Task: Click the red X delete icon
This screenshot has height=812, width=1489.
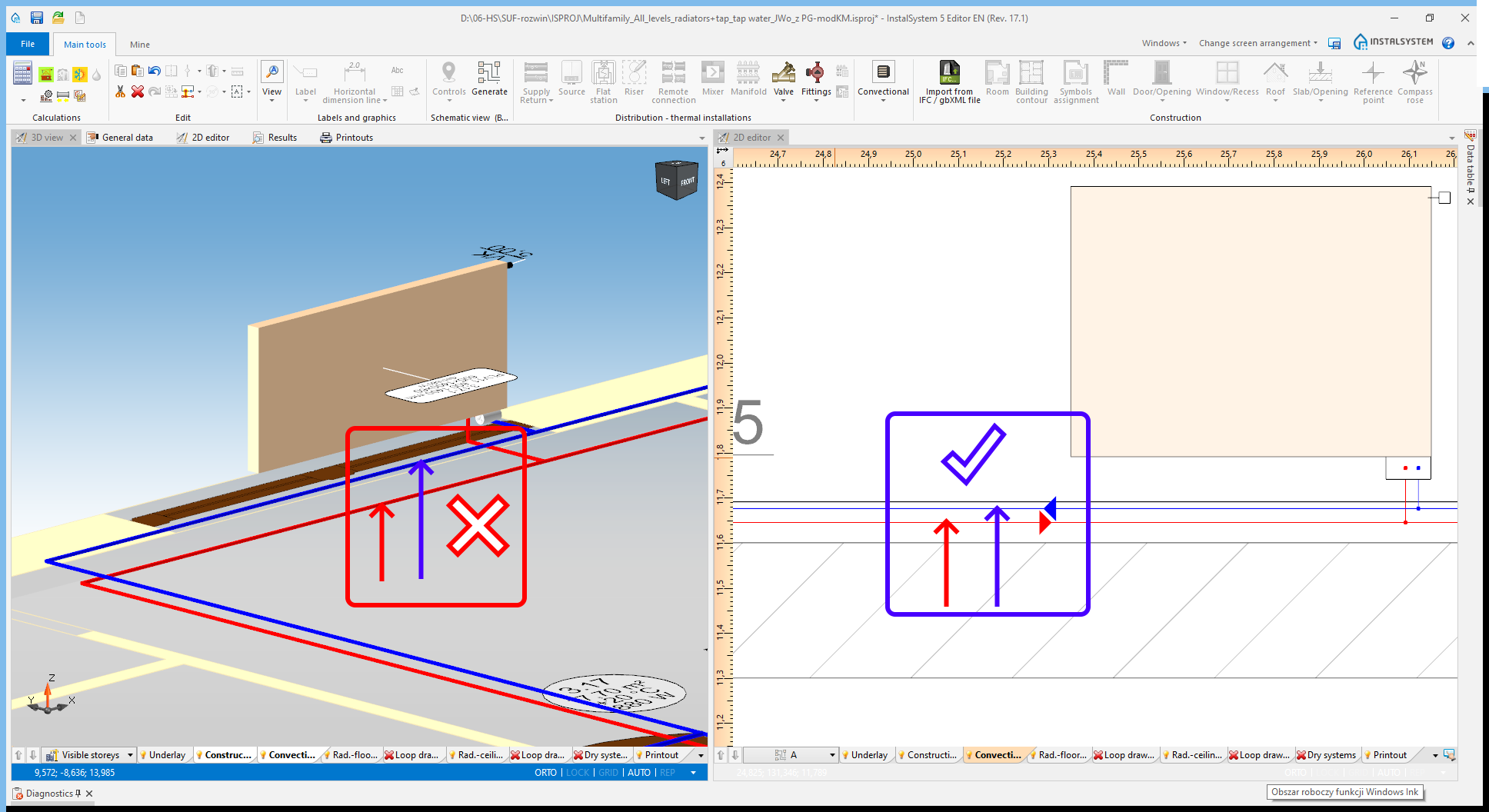Action: [138, 92]
